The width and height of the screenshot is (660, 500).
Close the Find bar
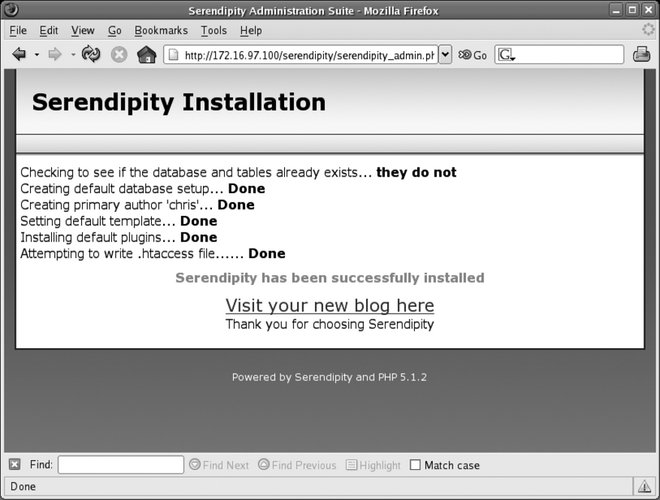click(15, 465)
